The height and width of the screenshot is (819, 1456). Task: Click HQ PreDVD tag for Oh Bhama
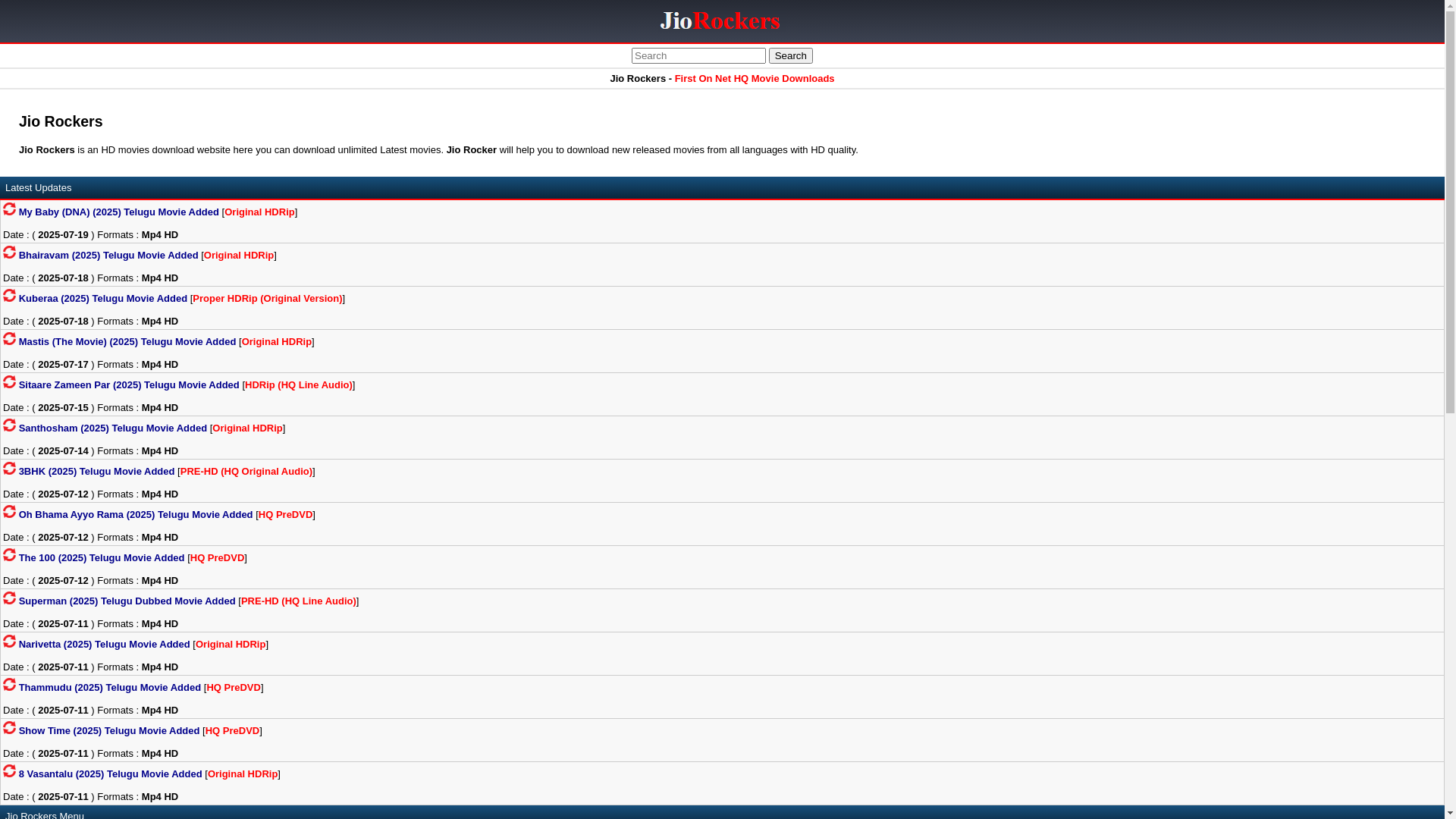pyautogui.click(x=286, y=515)
